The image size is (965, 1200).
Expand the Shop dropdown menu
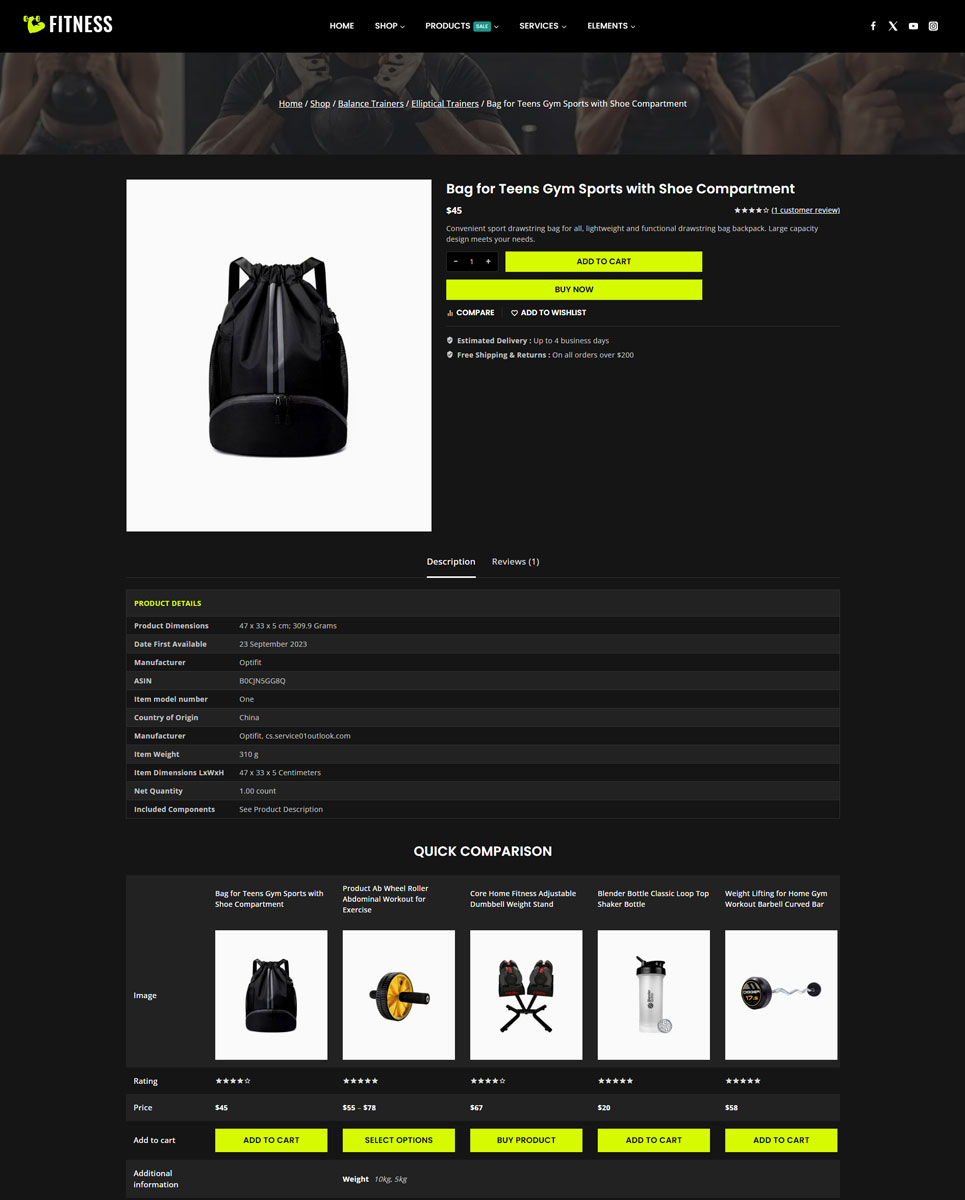(389, 26)
